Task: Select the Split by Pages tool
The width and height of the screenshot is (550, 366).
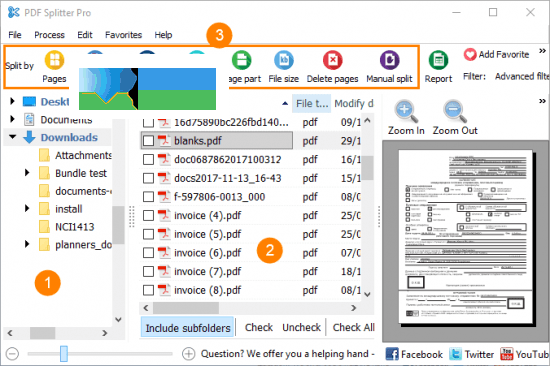Action: pos(54,67)
